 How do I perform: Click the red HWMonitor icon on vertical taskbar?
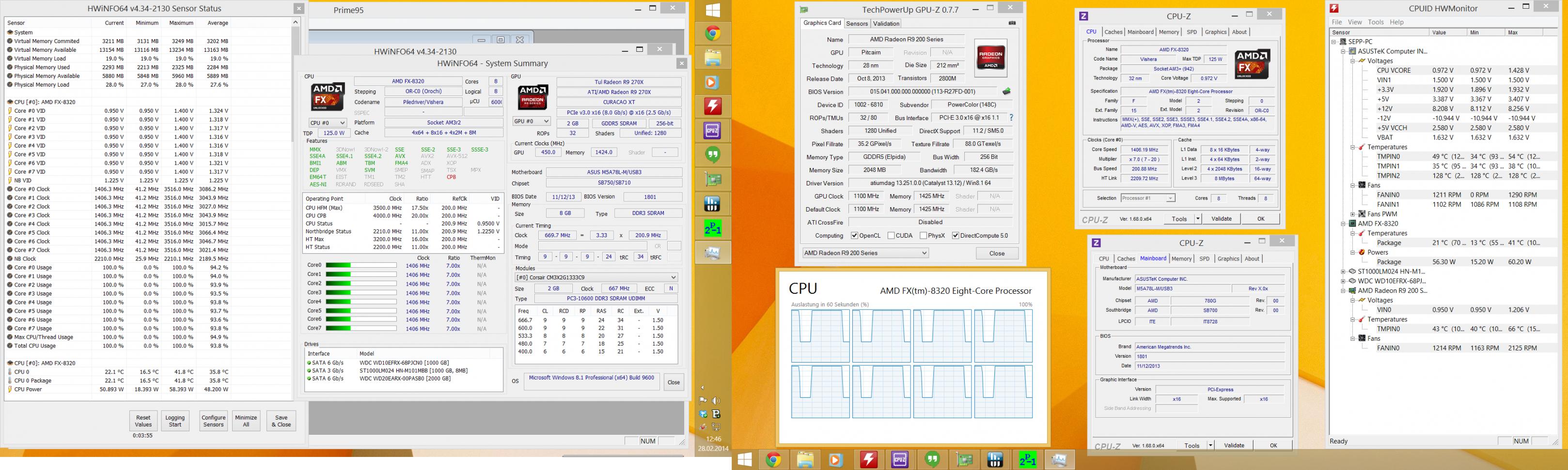pos(713,106)
